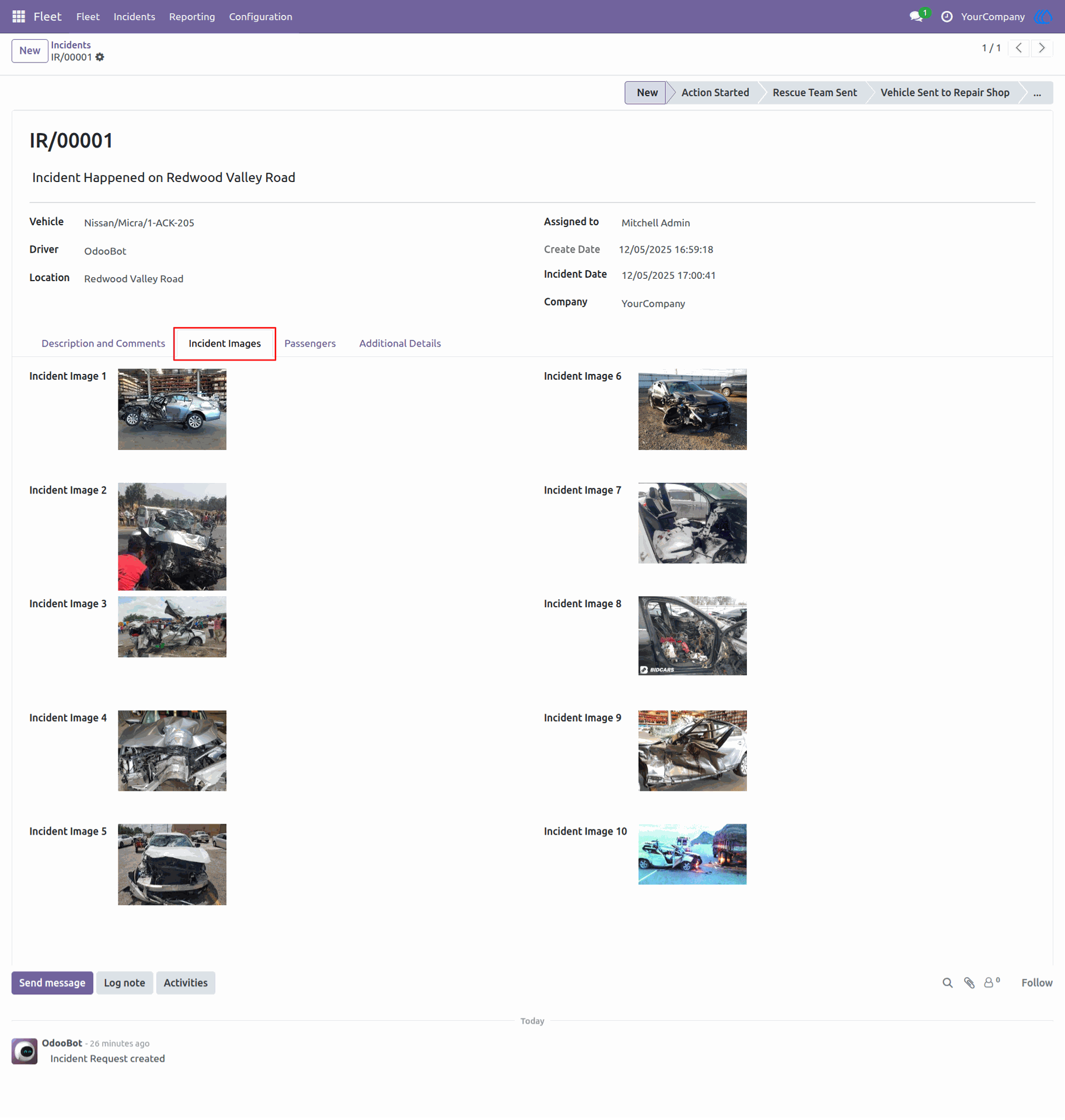Switch to Passengers tab
The image size is (1065, 1120).
[x=310, y=343]
